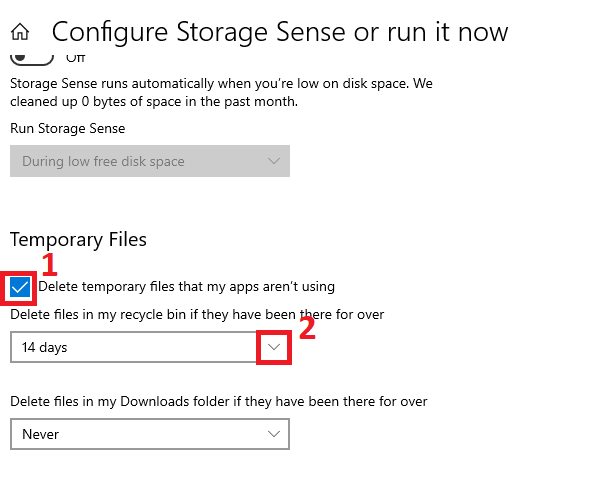Click the red number 2 annotation
Image resolution: width=610 pixels, height=480 pixels.
308,328
